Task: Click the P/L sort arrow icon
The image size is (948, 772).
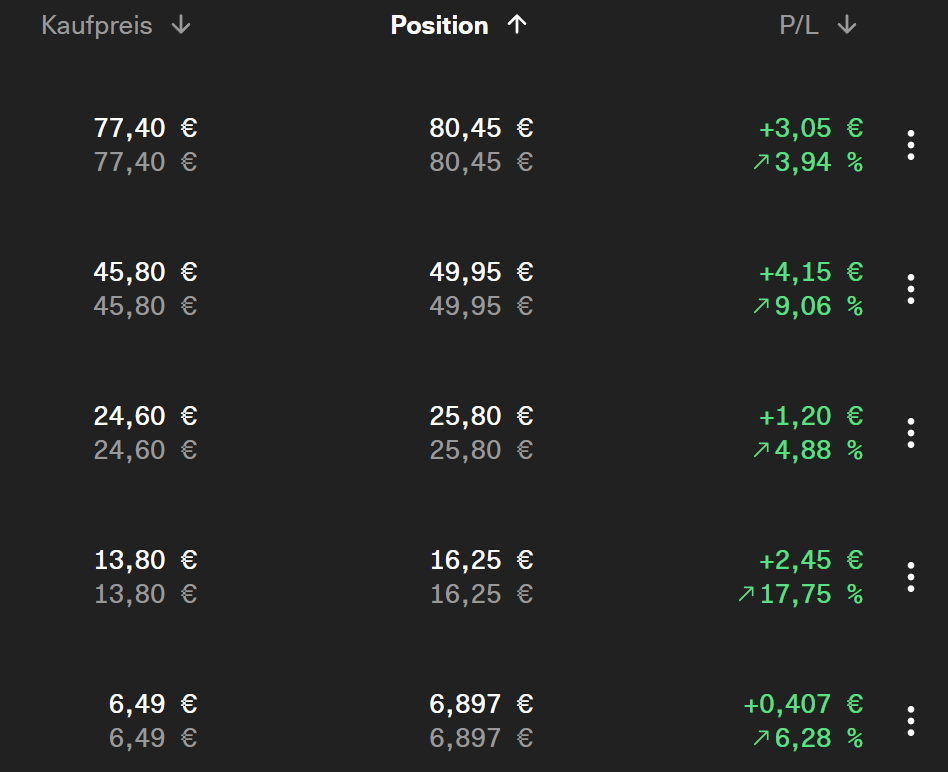Action: 846,26
